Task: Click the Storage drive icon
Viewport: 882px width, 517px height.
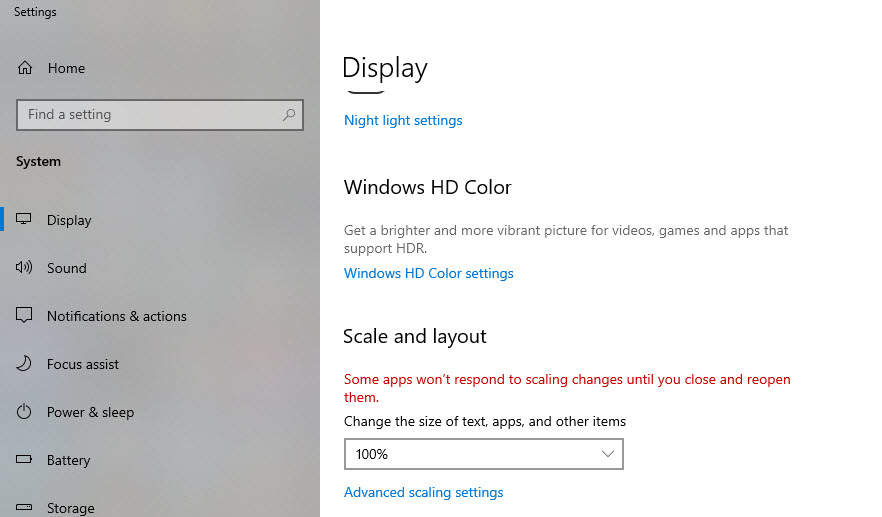Action: coord(25,508)
